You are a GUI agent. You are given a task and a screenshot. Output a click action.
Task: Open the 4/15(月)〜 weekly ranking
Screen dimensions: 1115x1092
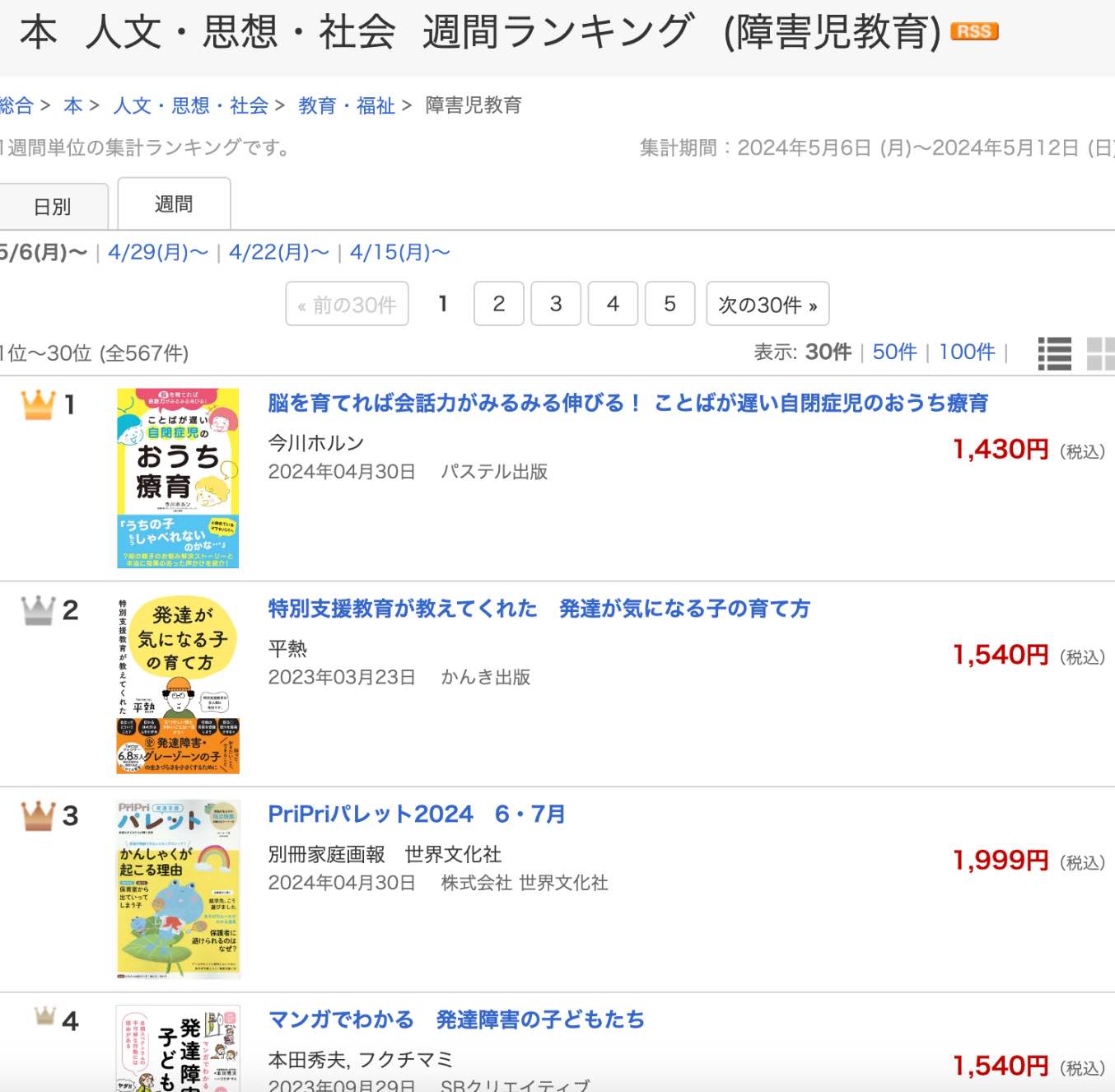tap(400, 252)
